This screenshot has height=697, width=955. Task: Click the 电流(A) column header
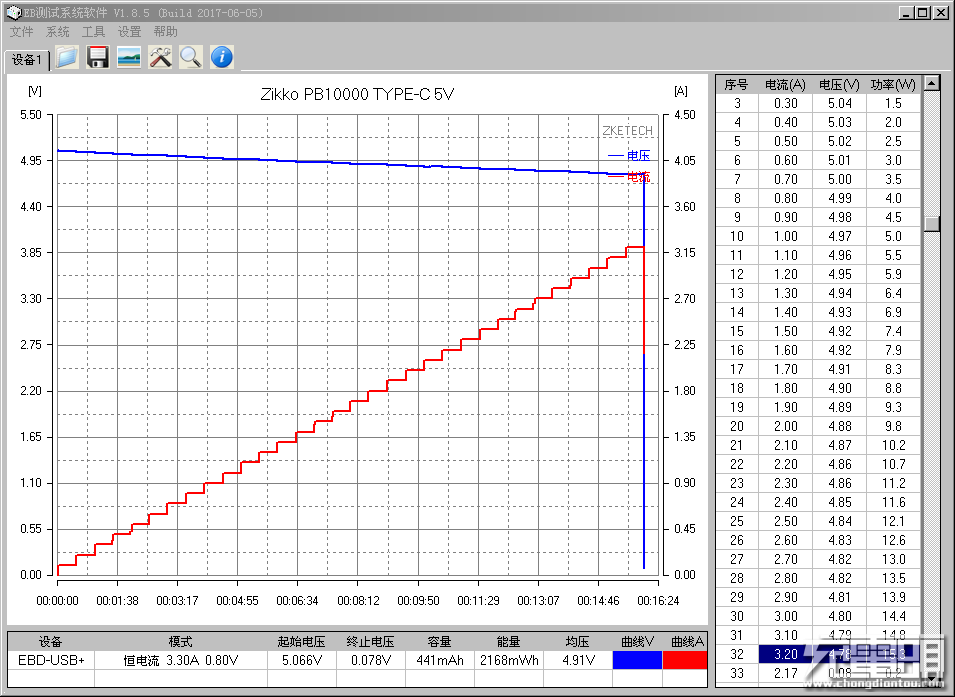(x=785, y=84)
